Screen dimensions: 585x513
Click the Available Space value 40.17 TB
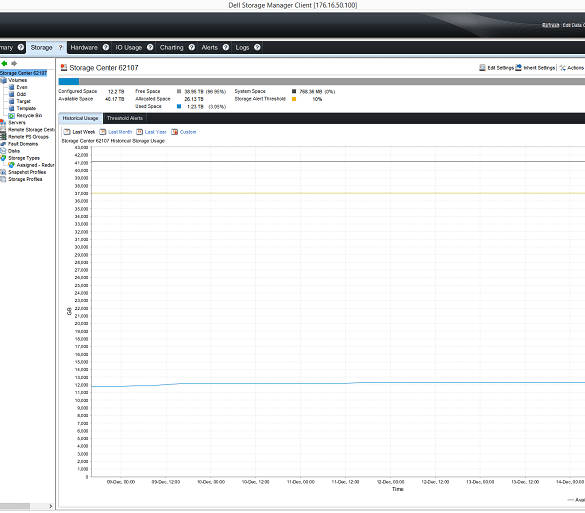pos(115,99)
